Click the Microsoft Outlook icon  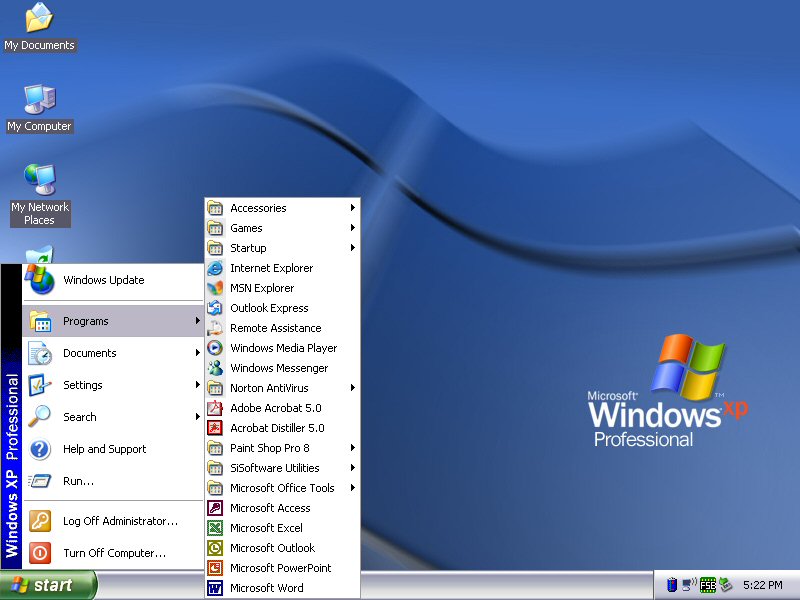point(215,548)
